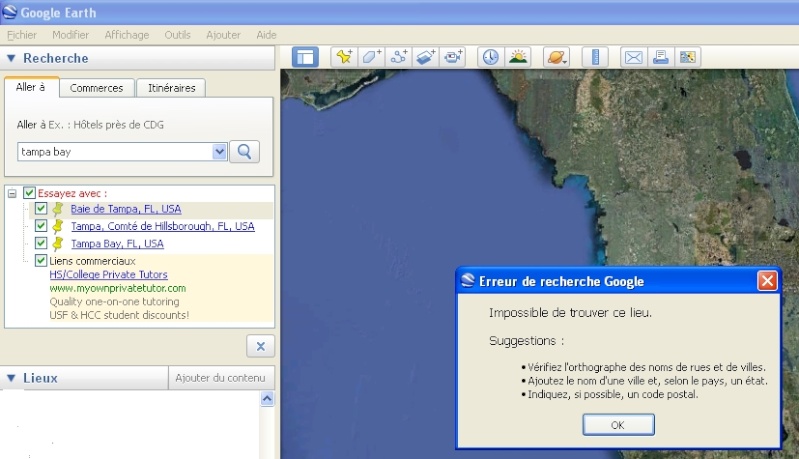
Task: Uncheck the Baie de Tampa, FL, USA checkbox
Action: (x=41, y=208)
